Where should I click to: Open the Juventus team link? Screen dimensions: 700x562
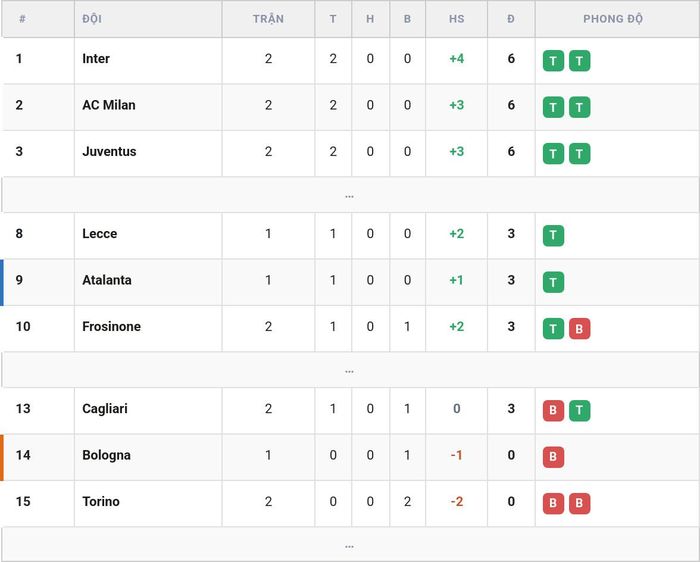[x=109, y=151]
